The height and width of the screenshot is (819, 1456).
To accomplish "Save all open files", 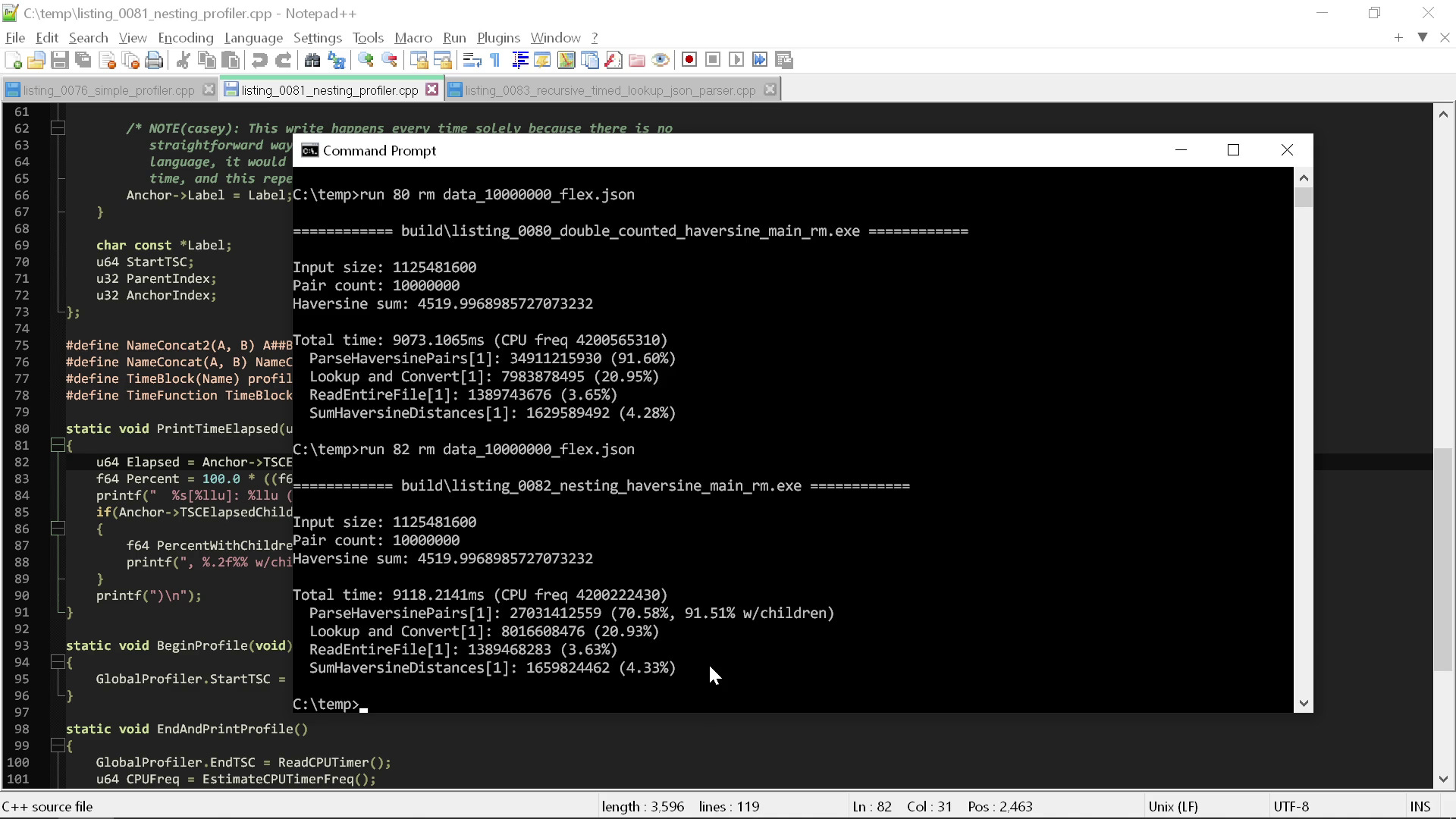I will pos(83,60).
